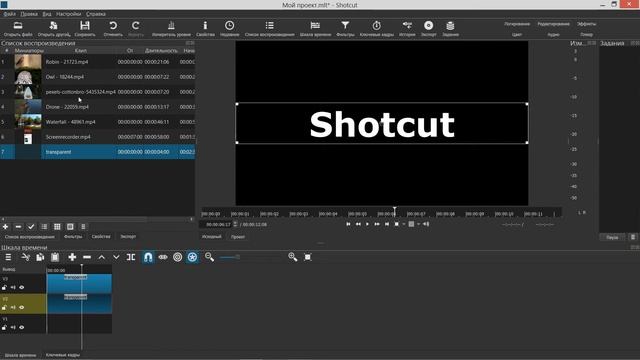This screenshot has width=640, height=360.
Task: Hide track V2 with the eye icon
Action: [x=22, y=307]
